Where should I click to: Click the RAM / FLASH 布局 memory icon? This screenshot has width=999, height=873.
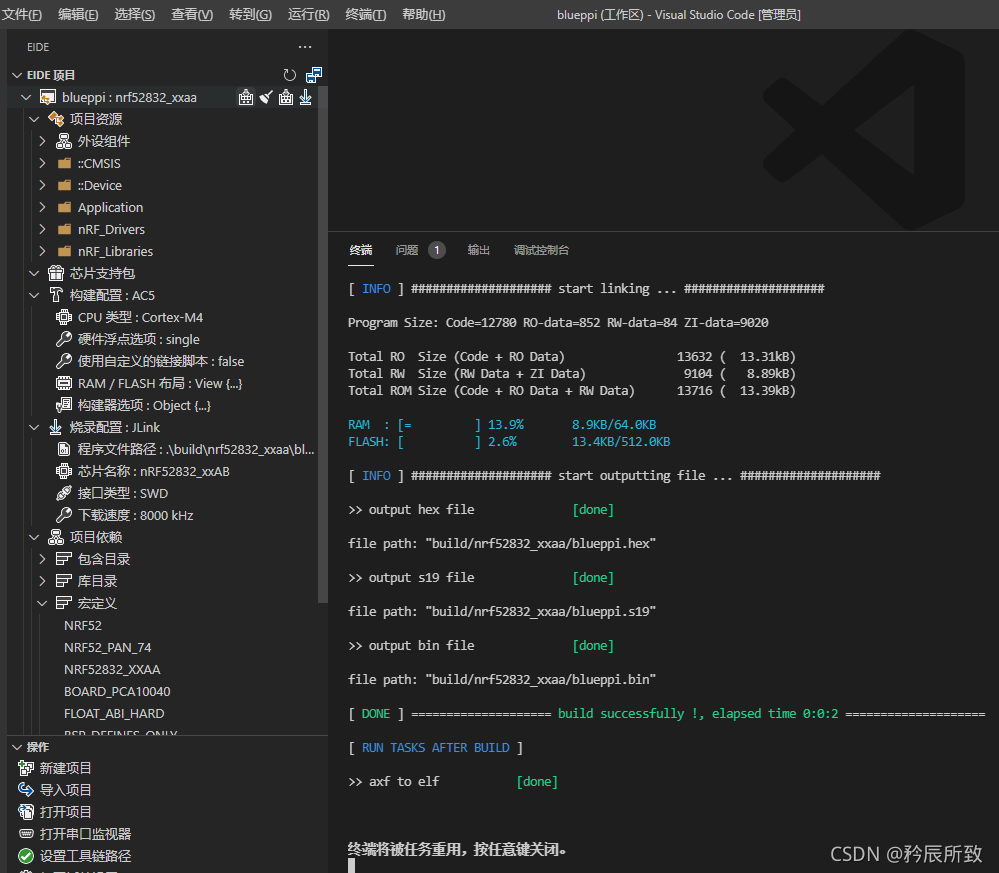pos(64,383)
